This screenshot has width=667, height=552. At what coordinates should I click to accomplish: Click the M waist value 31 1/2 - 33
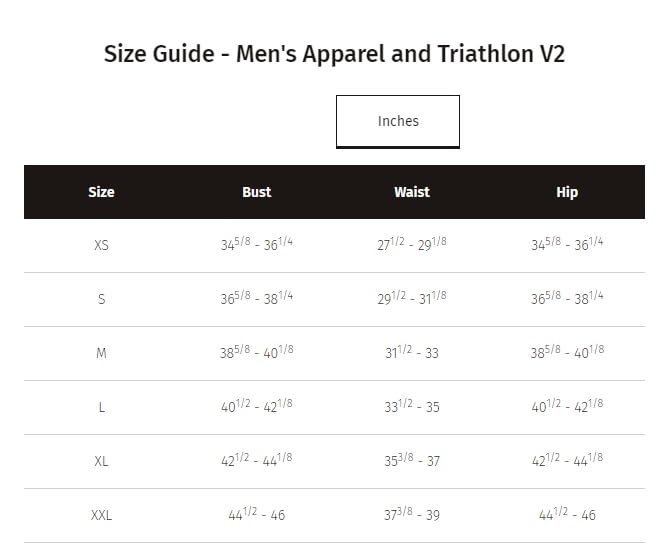pyautogui.click(x=412, y=353)
